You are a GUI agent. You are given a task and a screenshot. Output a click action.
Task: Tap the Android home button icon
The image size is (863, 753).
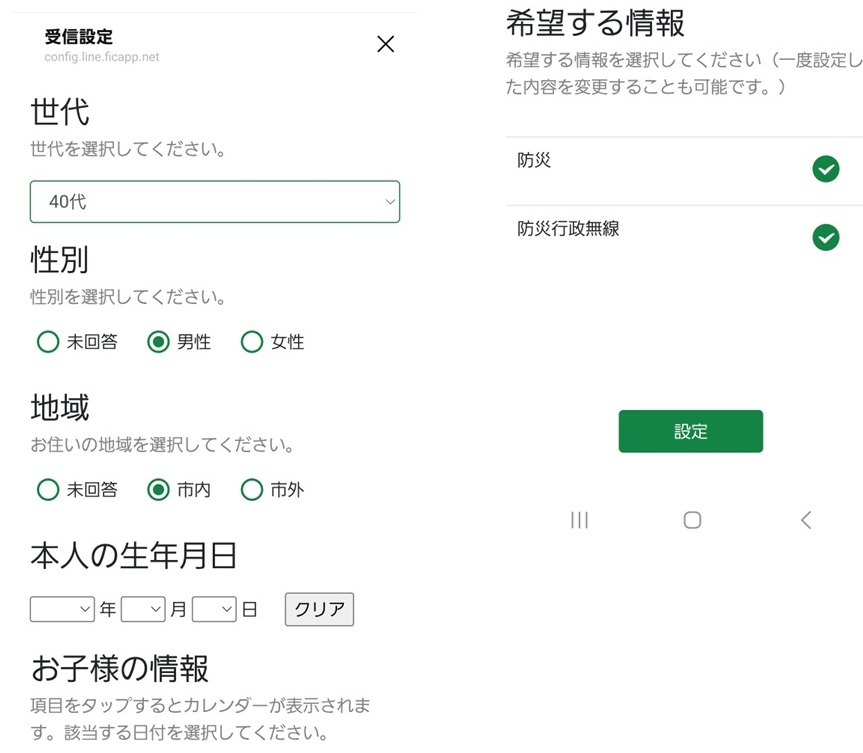692,520
